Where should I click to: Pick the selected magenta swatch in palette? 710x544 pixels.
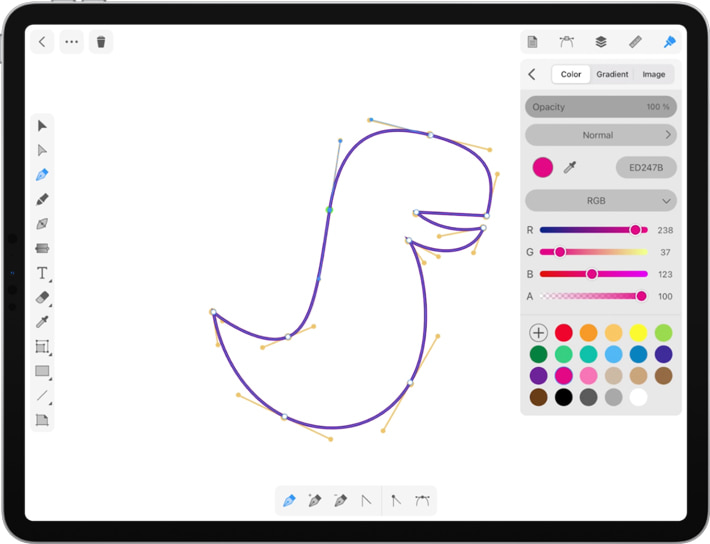coord(563,376)
